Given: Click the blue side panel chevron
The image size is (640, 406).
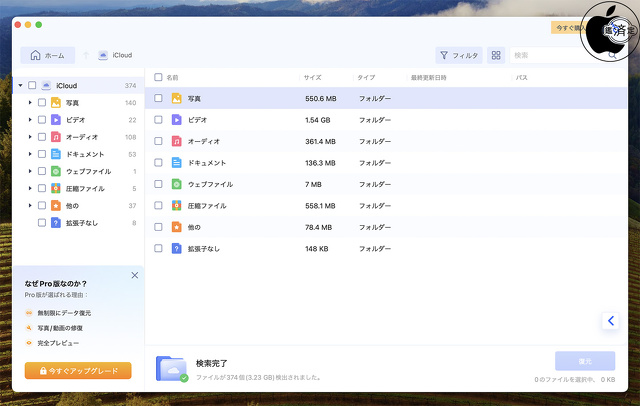Looking at the screenshot, I should (x=611, y=321).
